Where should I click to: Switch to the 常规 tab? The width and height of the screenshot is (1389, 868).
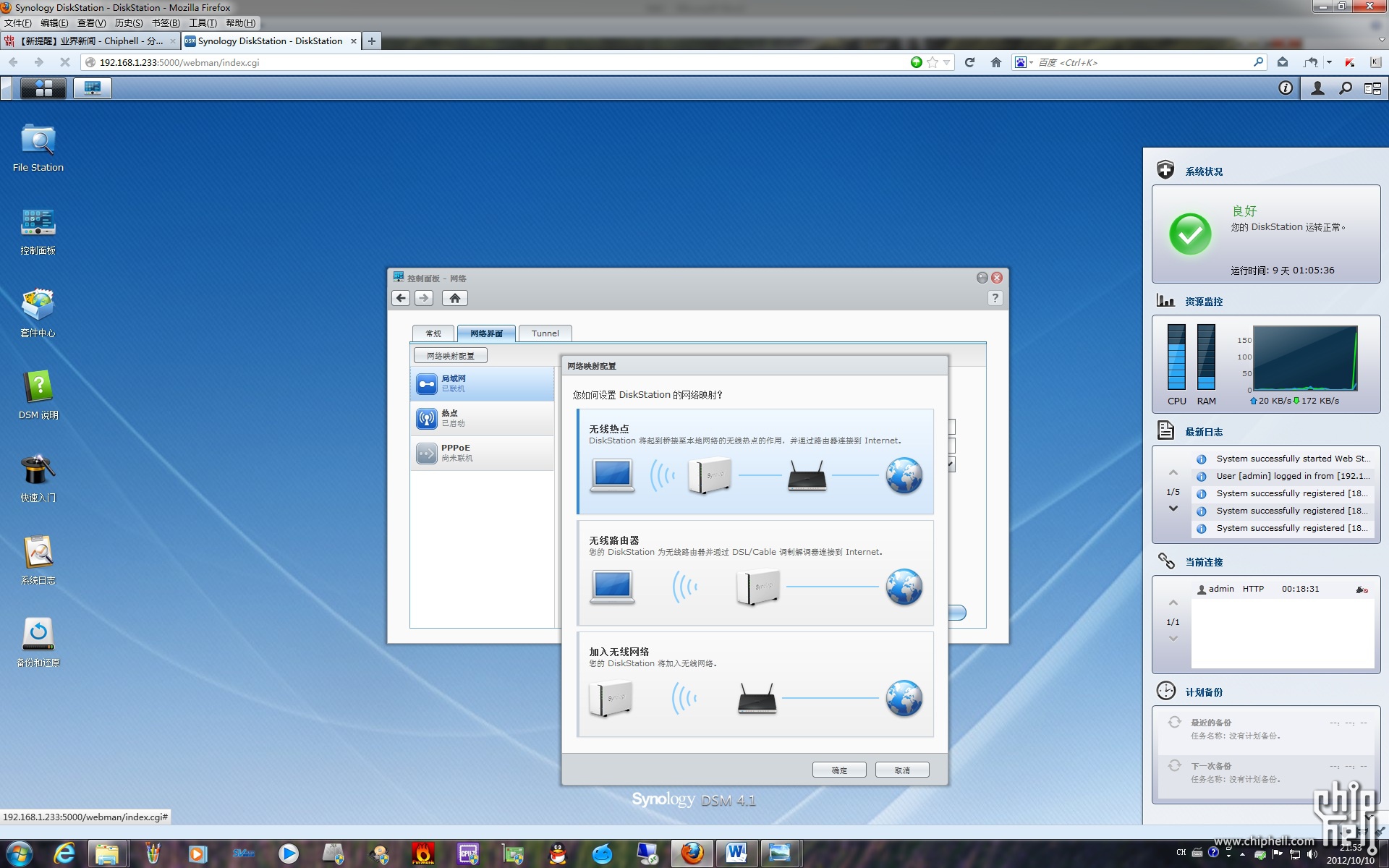(x=433, y=333)
